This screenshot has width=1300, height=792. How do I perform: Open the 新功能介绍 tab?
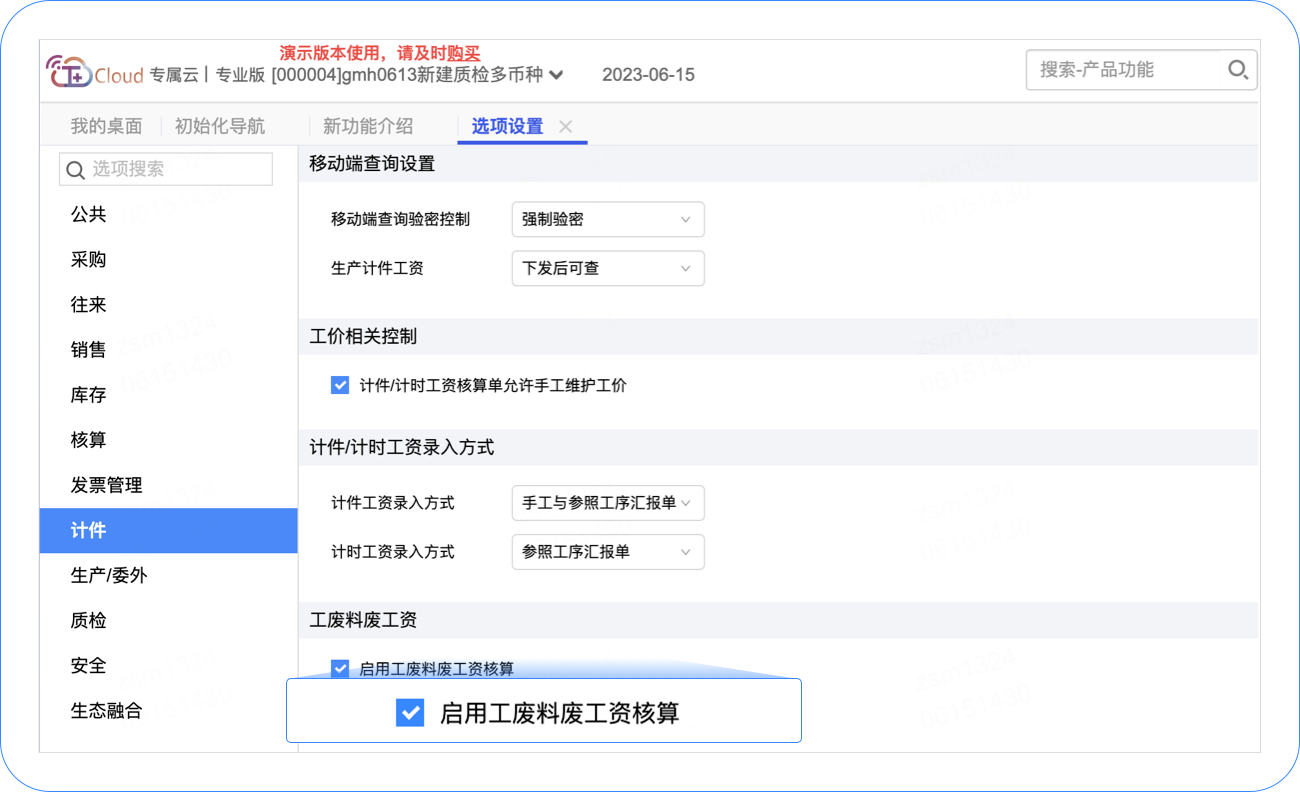(x=369, y=127)
